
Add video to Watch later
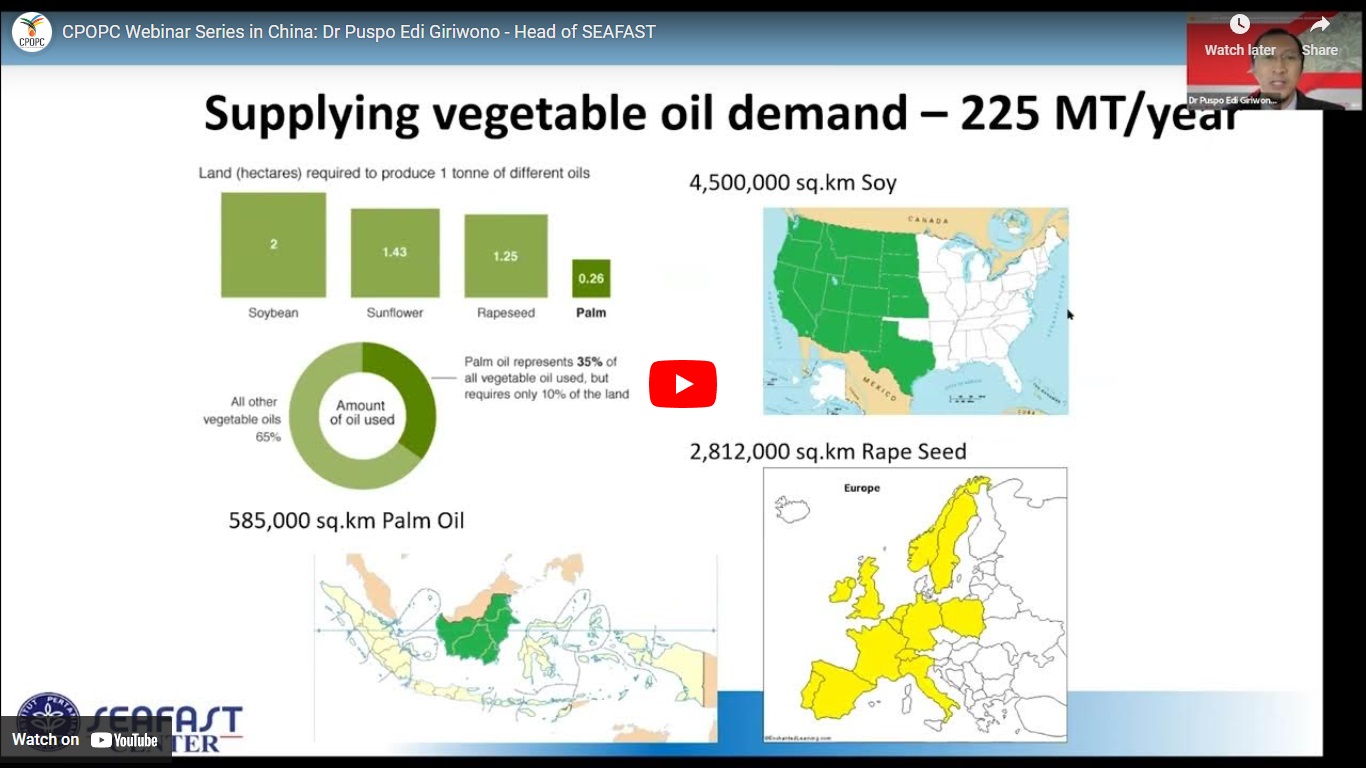1239,37
